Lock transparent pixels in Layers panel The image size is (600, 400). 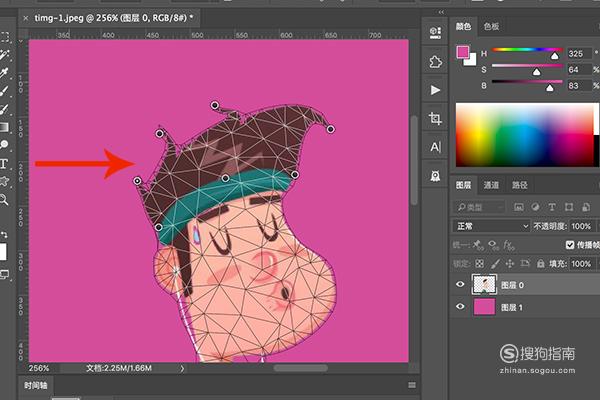click(479, 263)
